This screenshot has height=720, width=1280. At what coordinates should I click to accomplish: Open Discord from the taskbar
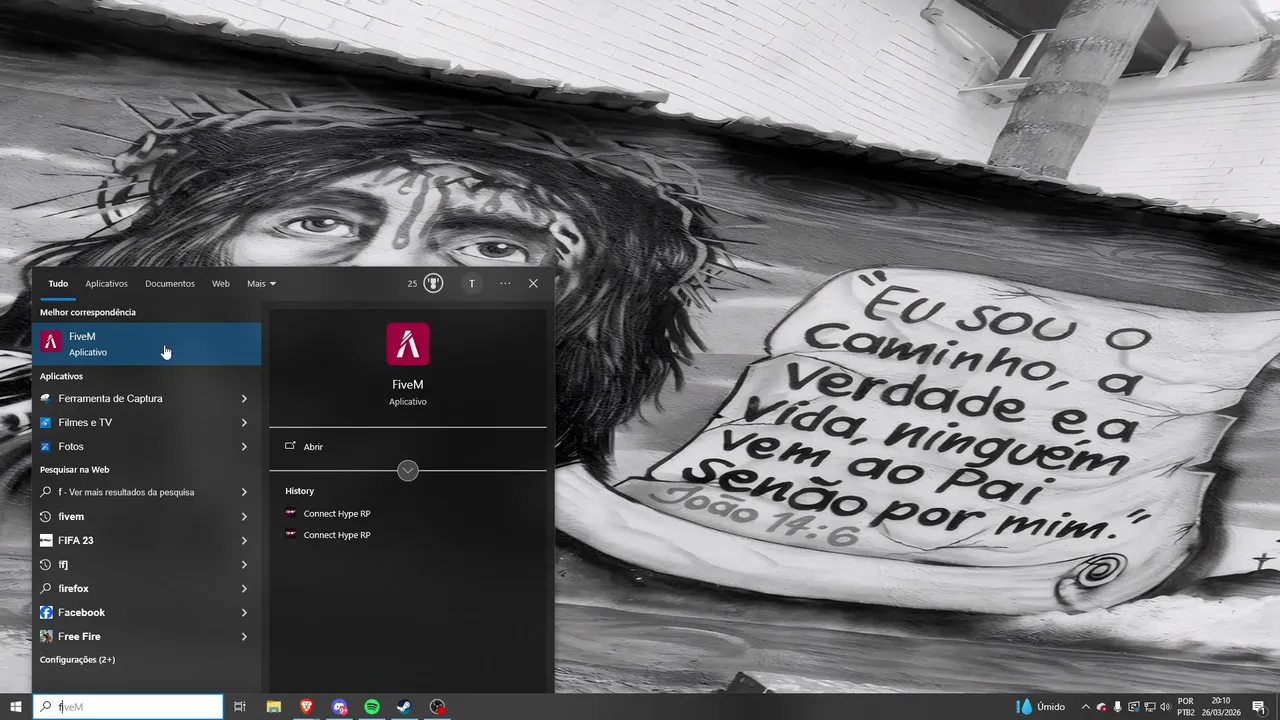pos(340,707)
